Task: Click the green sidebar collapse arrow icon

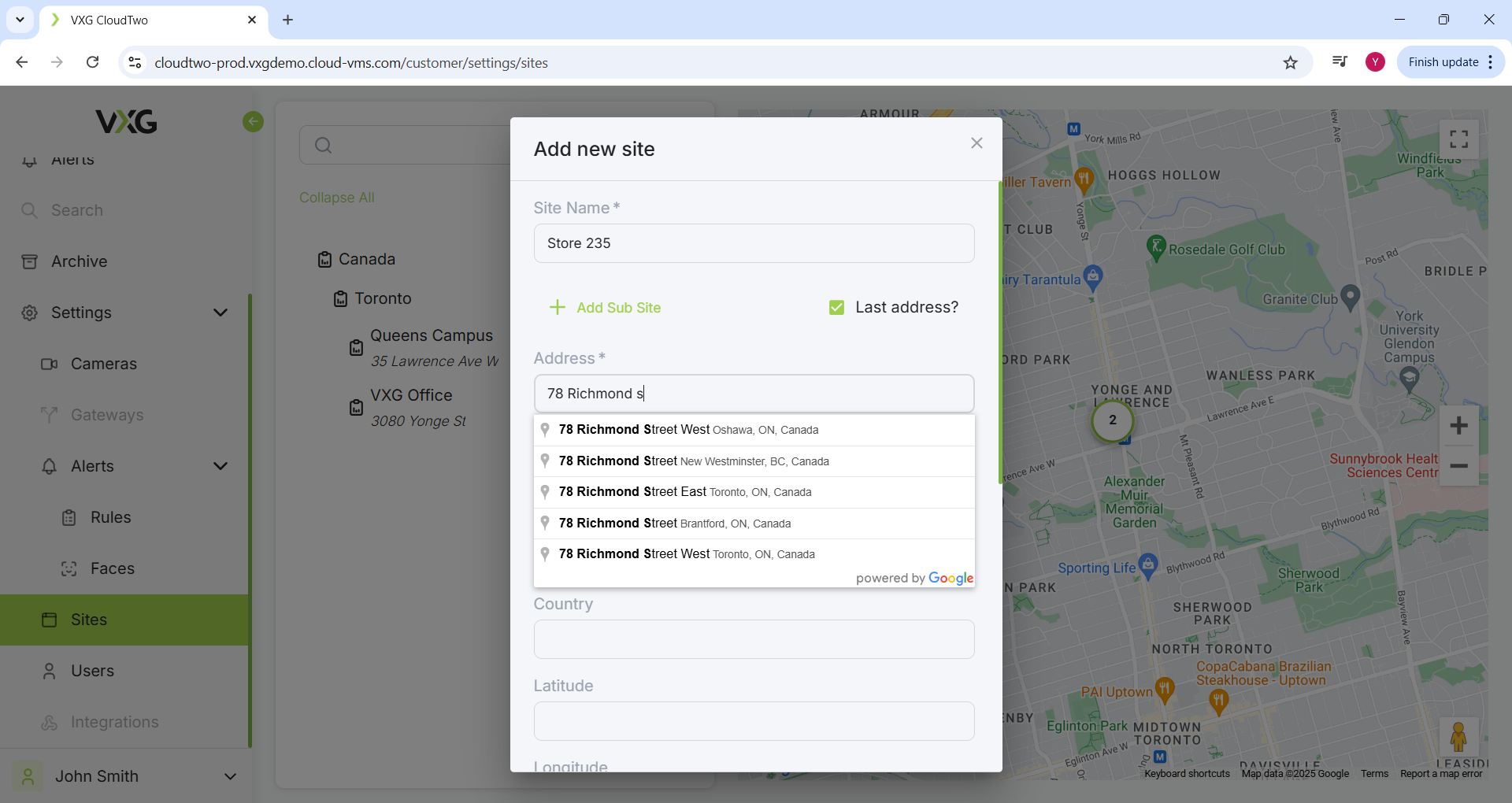Action: 253,121
